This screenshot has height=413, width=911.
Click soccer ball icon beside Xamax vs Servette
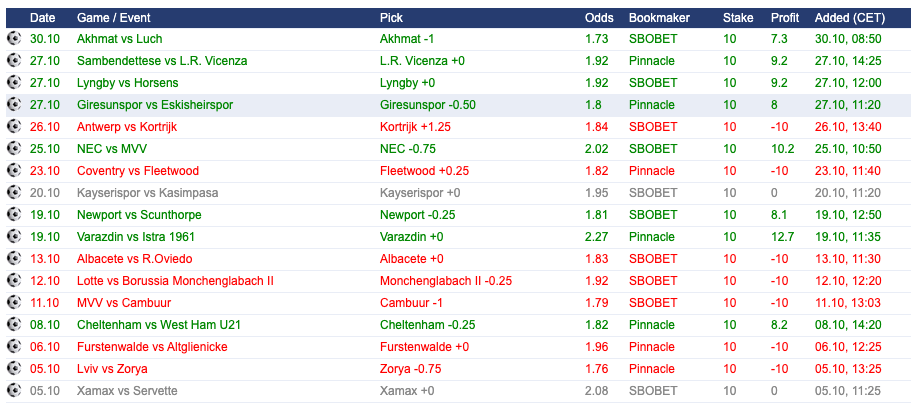coord(14,390)
